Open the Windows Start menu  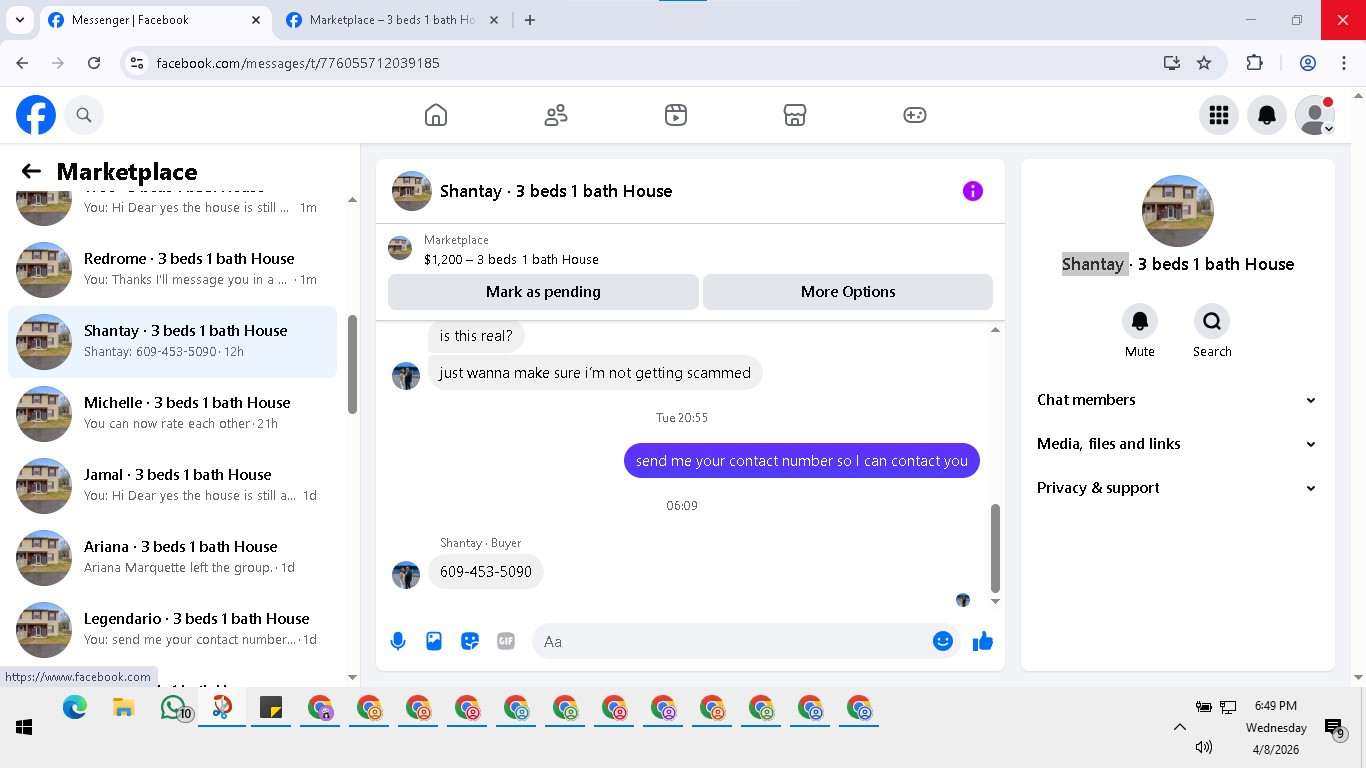point(24,727)
